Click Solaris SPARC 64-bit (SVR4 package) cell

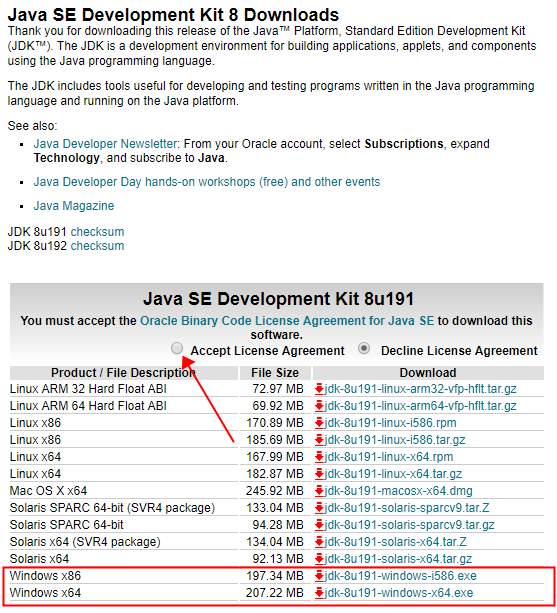pos(124,508)
